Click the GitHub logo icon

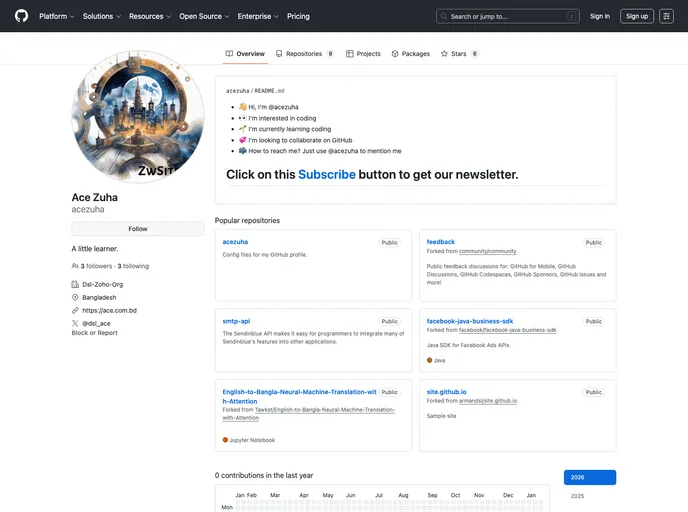click(x=21, y=16)
